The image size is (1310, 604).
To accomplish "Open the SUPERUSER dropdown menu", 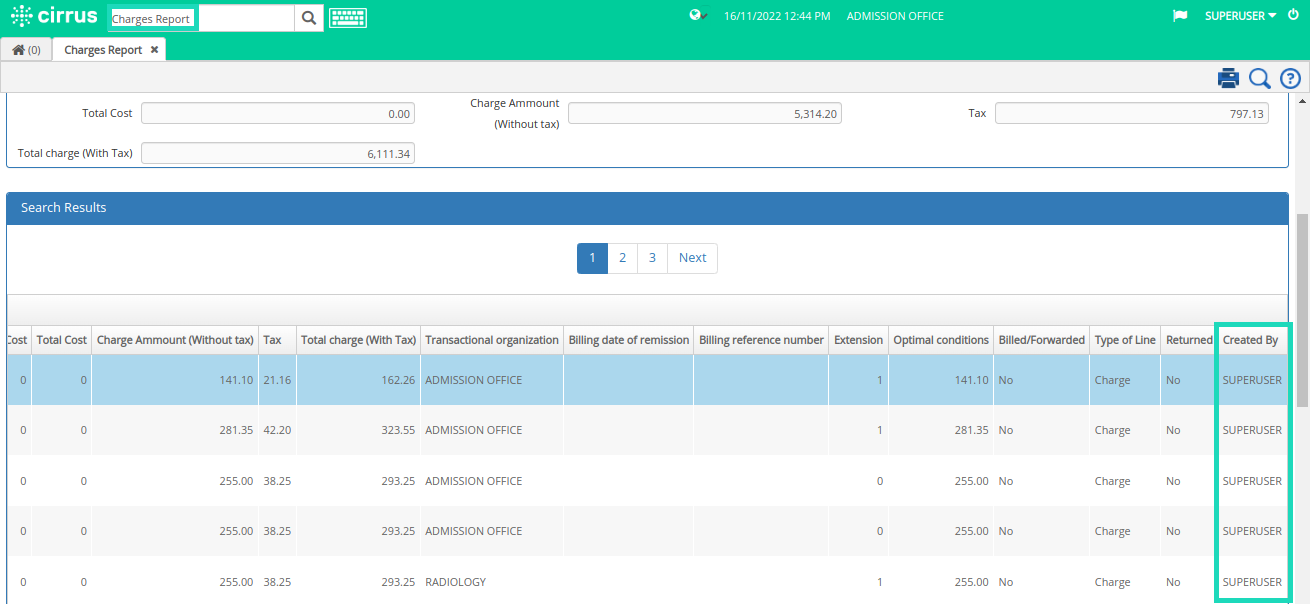I will [1236, 15].
